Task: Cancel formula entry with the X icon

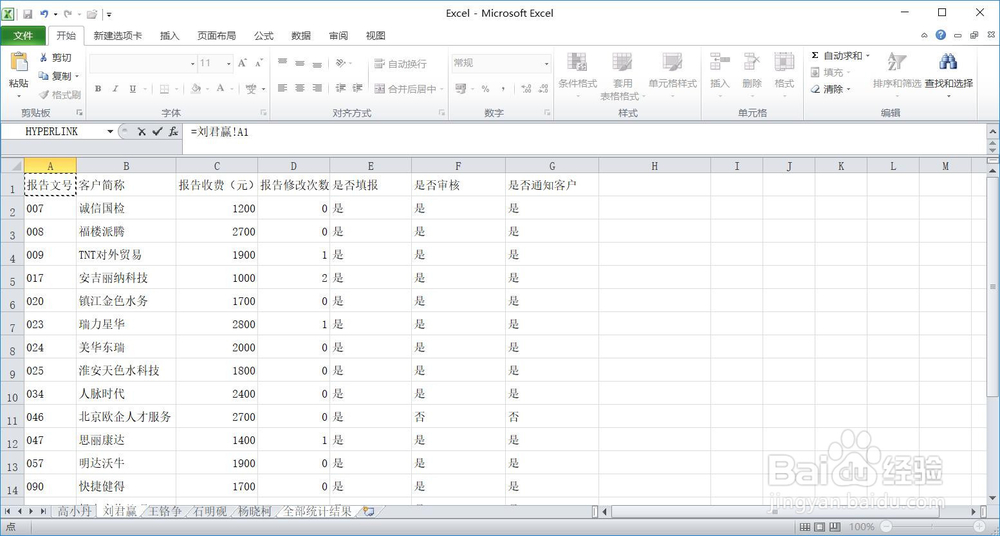Action: tap(142, 131)
